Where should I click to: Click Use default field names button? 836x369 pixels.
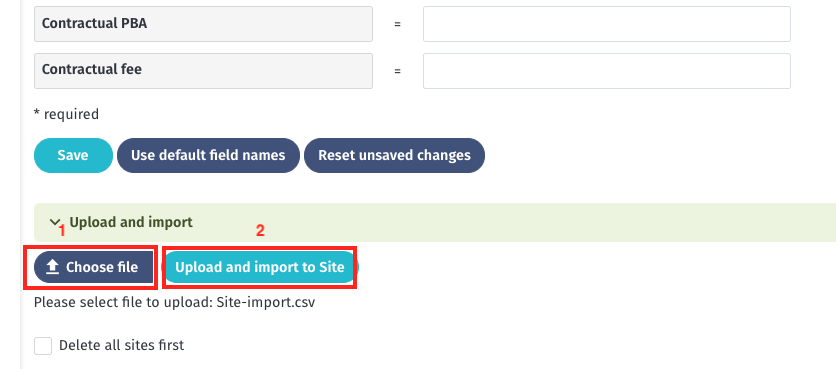[x=208, y=155]
